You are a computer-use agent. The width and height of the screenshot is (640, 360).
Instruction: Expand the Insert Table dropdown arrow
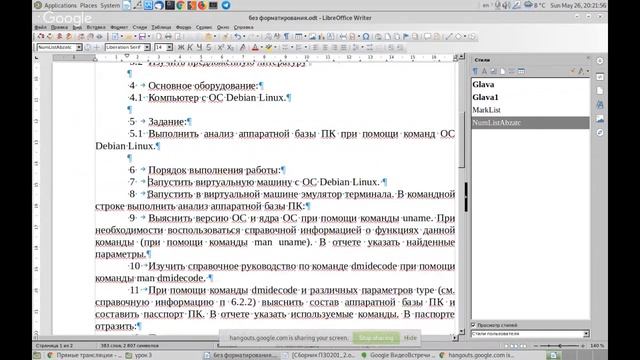pos(304,36)
